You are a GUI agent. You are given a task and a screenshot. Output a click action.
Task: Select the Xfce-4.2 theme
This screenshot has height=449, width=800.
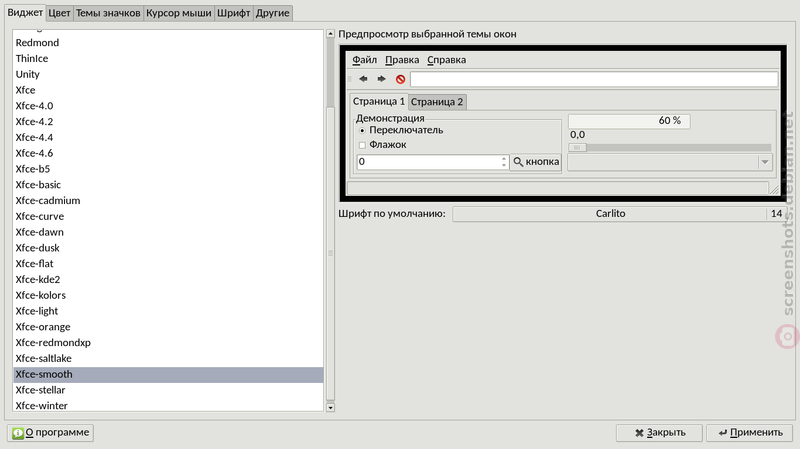tap(168, 122)
